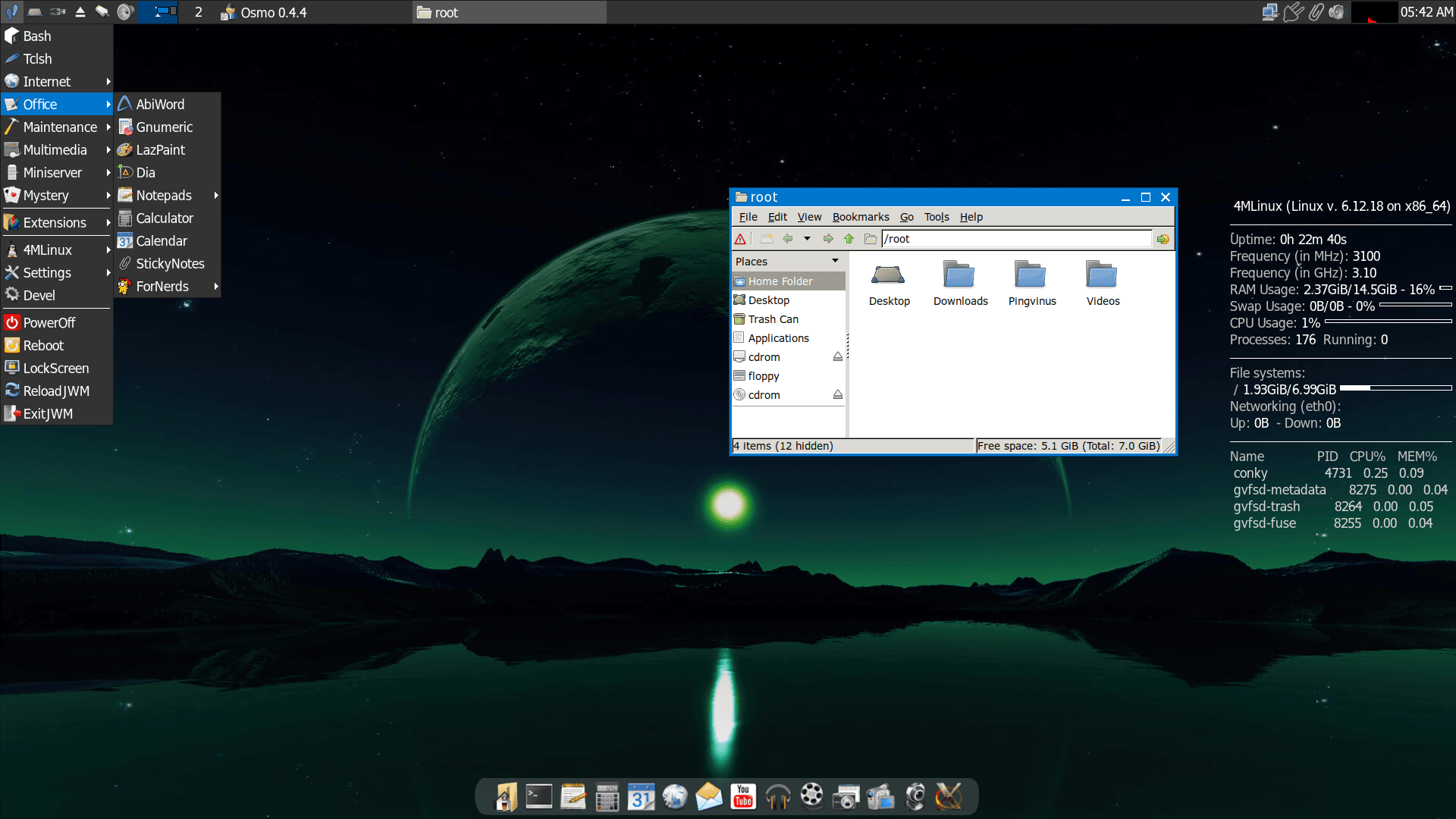The height and width of the screenshot is (819, 1456).
Task: Open Dia from the Office menu
Action: point(168,172)
